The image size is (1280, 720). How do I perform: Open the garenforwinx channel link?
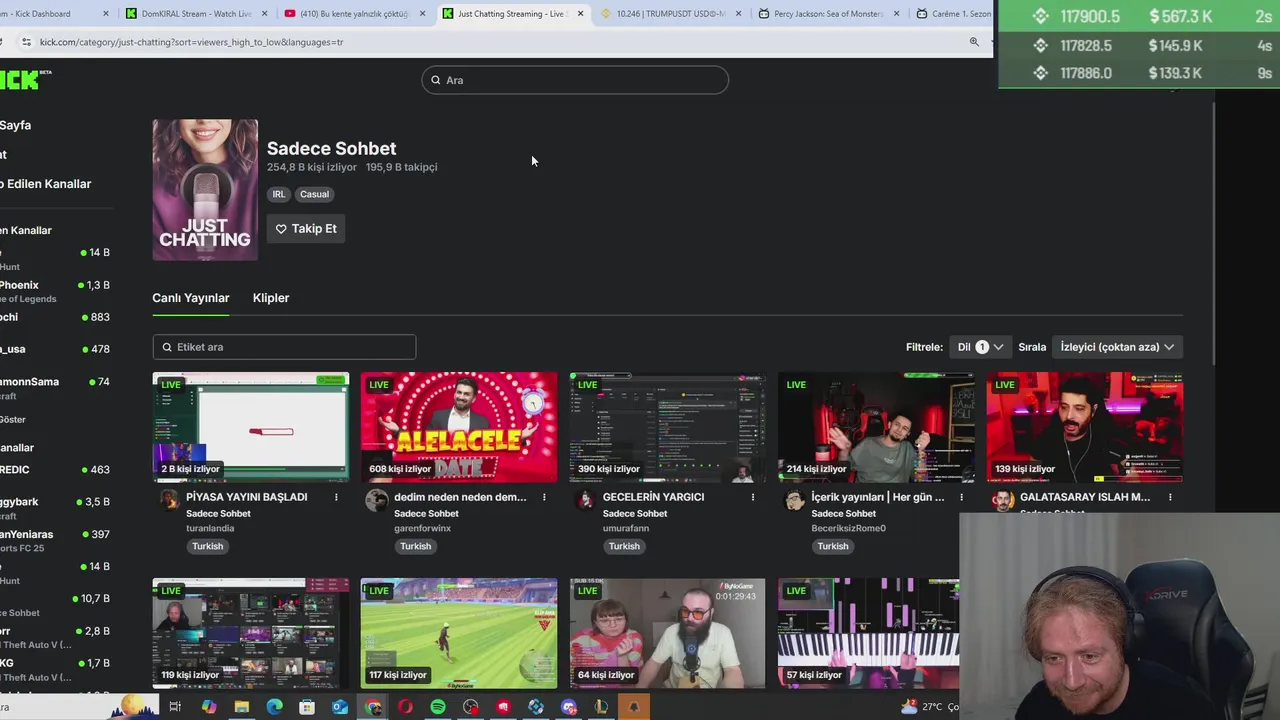[423, 528]
